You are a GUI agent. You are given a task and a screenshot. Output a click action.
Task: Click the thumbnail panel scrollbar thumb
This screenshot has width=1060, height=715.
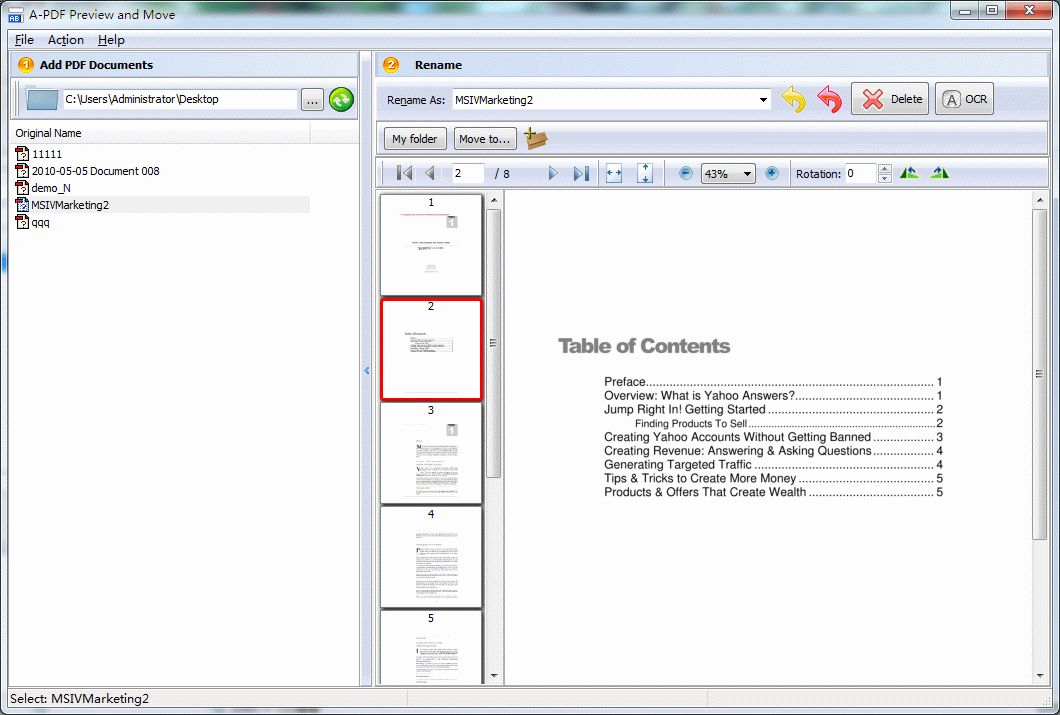493,343
